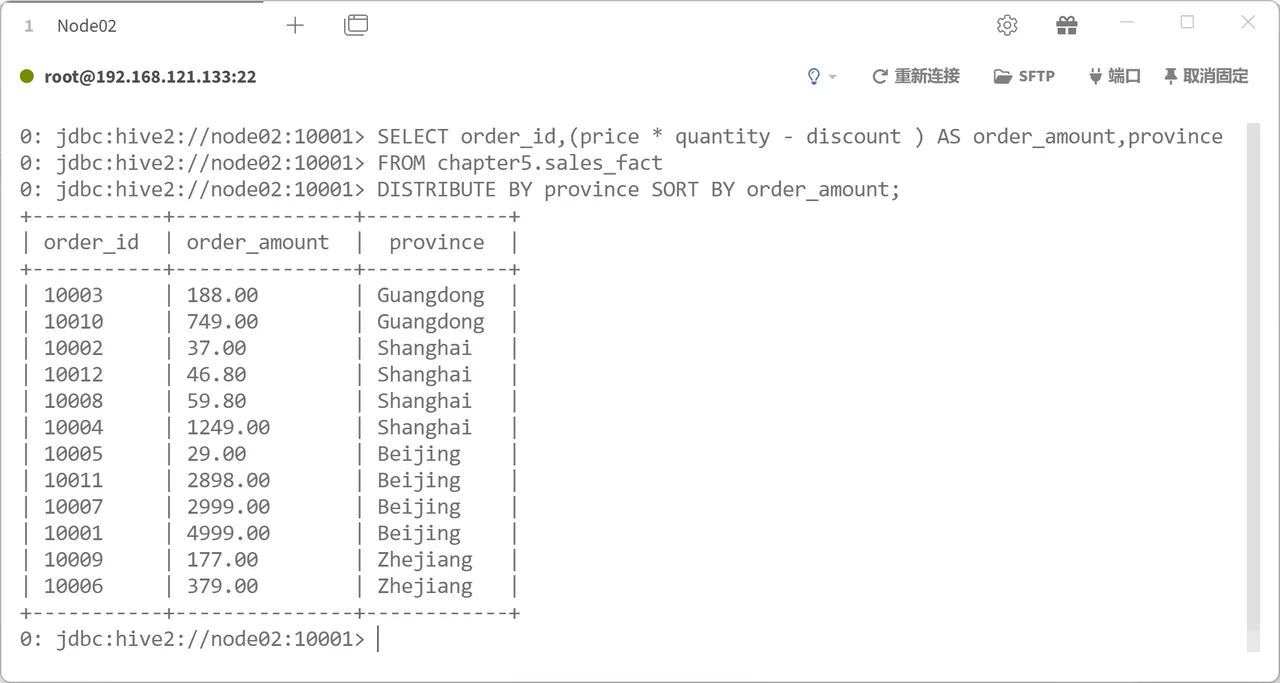Click the lightbulb hints icon

coord(814,76)
